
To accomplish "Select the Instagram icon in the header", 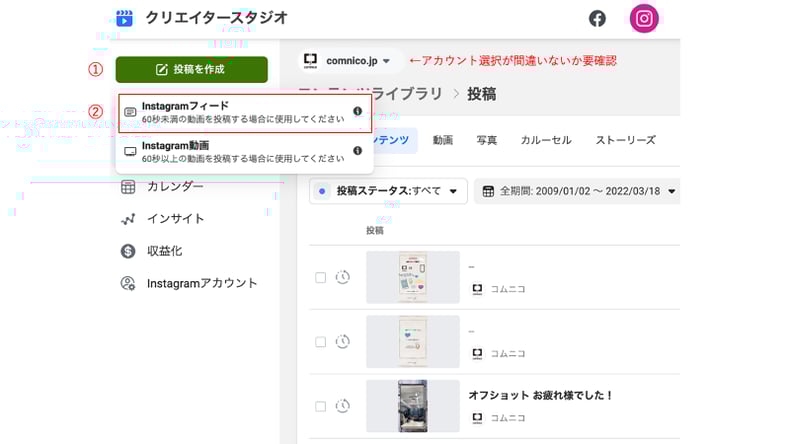I will coord(644,19).
